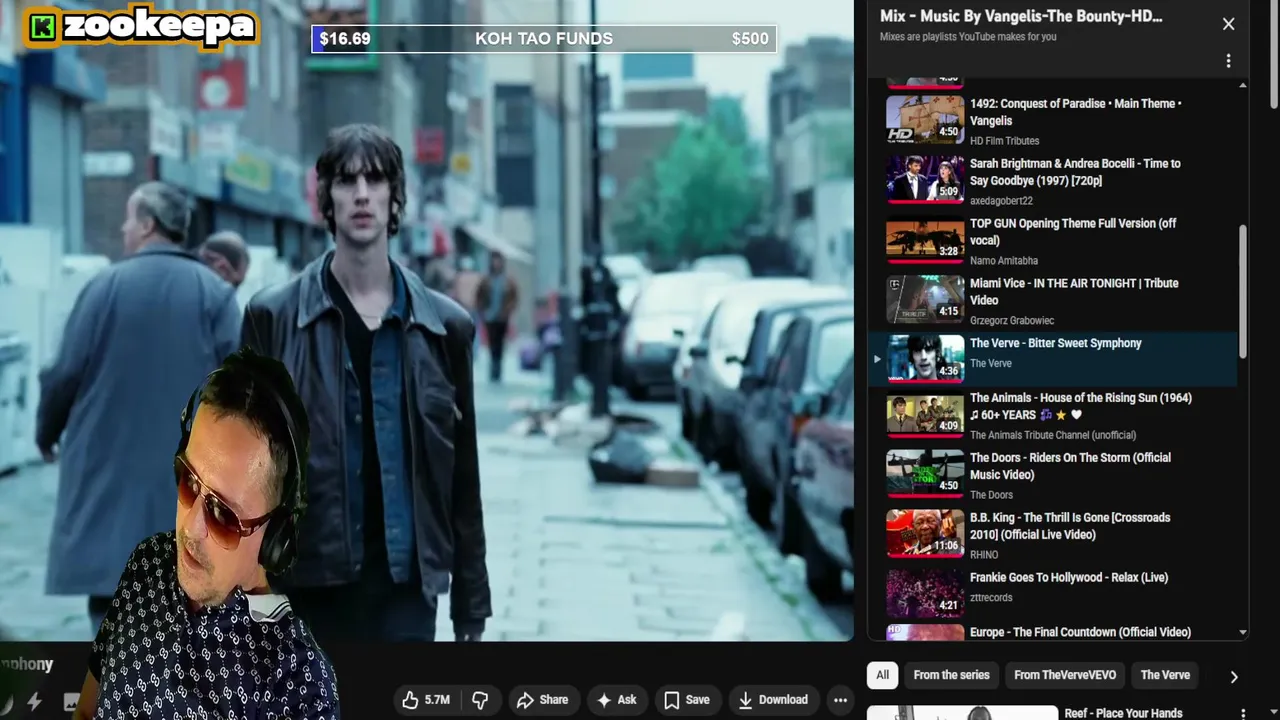
Task: Click the main video player area
Action: click(x=427, y=320)
